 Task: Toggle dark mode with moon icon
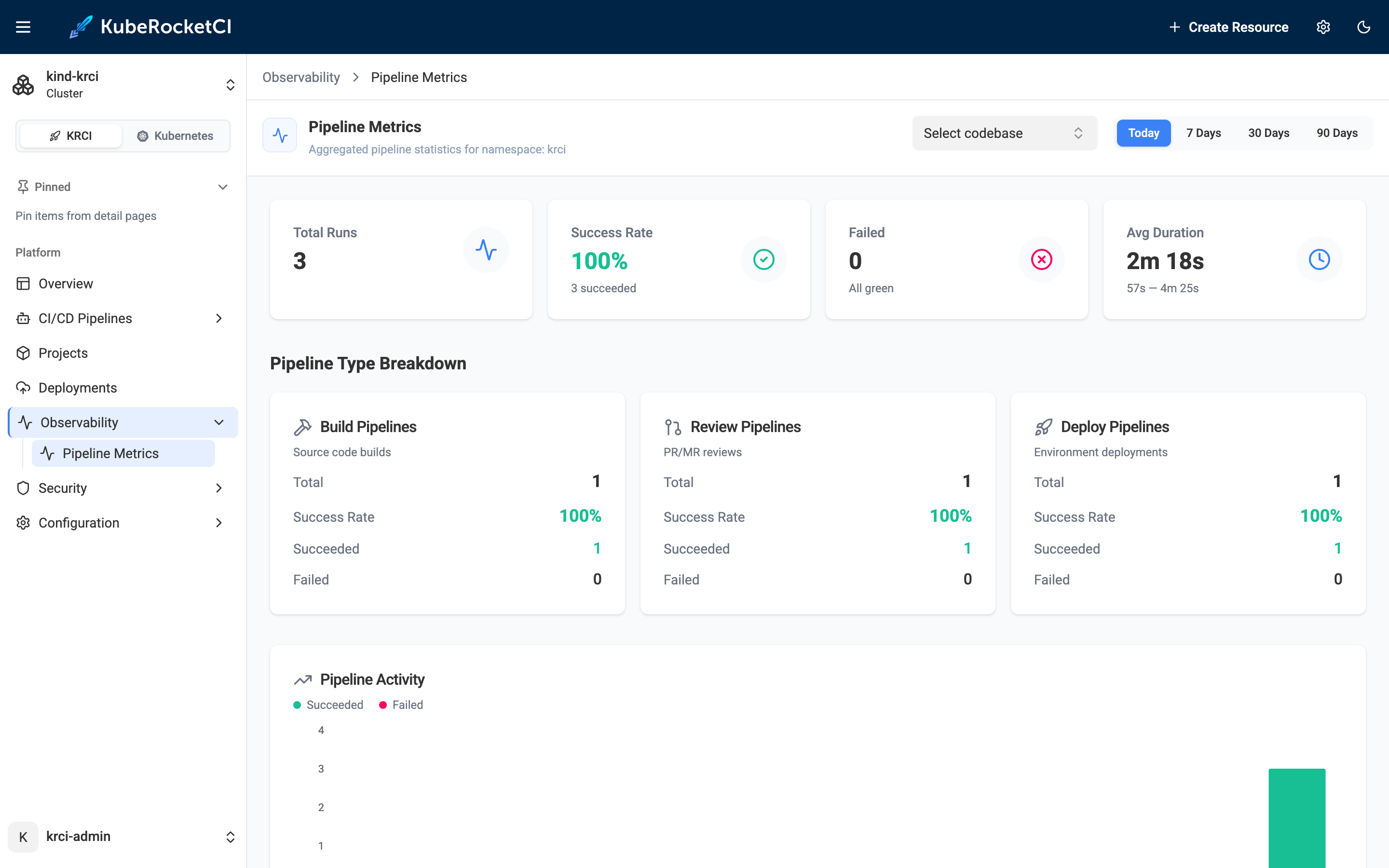1364,27
